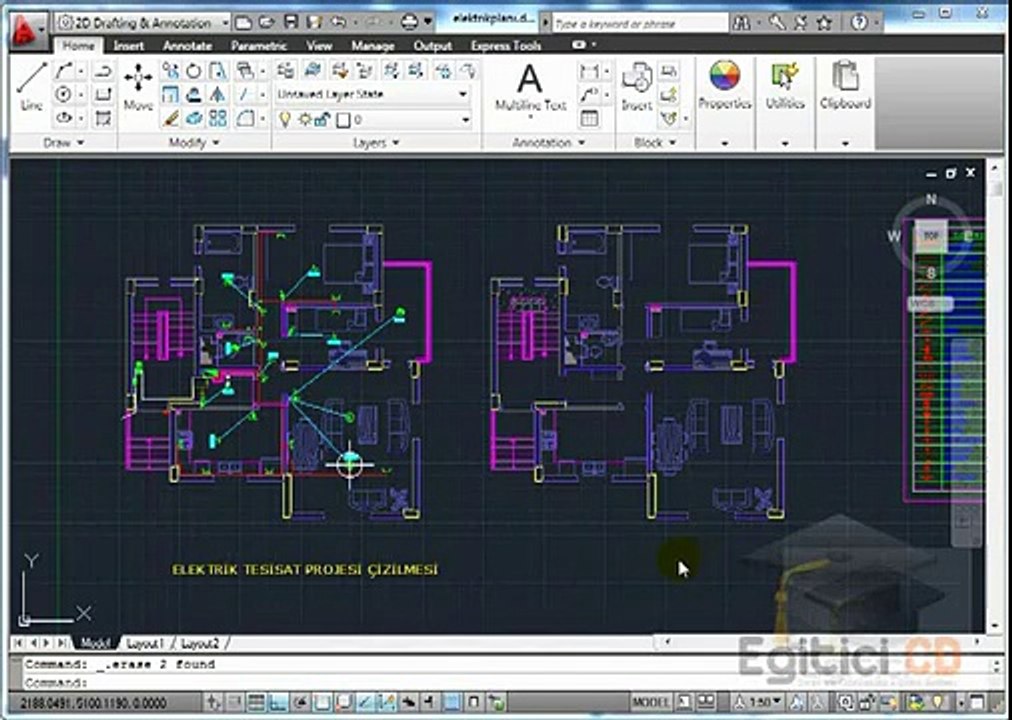Viewport: 1012px width, 720px height.
Task: Click the New drawing icon in quick access toolbar
Action: pyautogui.click(x=243, y=23)
